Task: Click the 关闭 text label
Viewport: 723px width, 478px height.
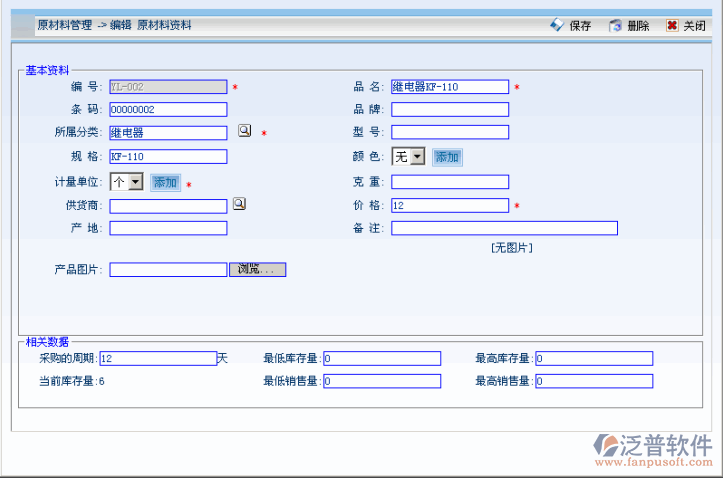Action: click(x=694, y=26)
